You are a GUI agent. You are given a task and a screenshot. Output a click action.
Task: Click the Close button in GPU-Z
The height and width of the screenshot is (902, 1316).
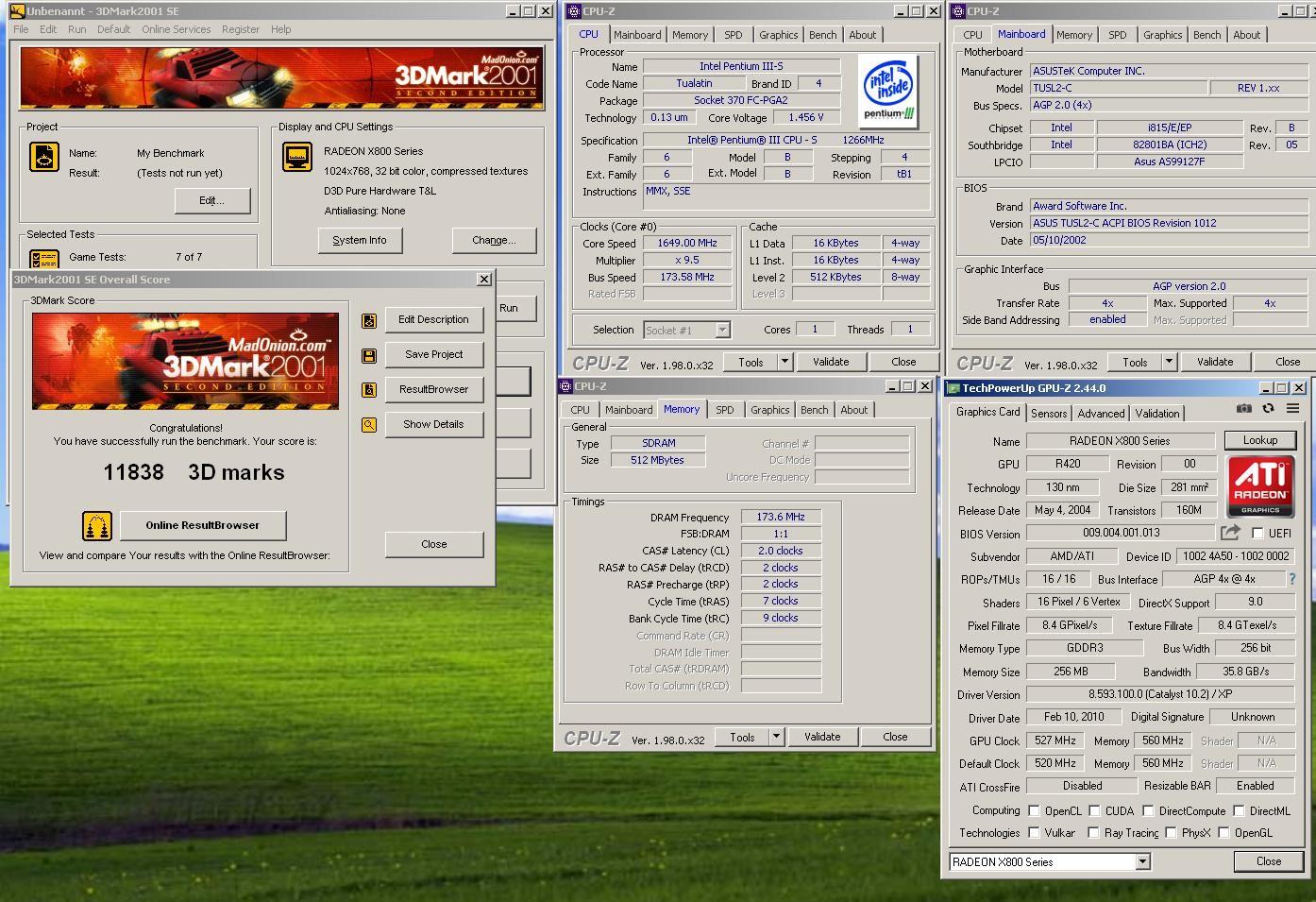tap(1268, 861)
